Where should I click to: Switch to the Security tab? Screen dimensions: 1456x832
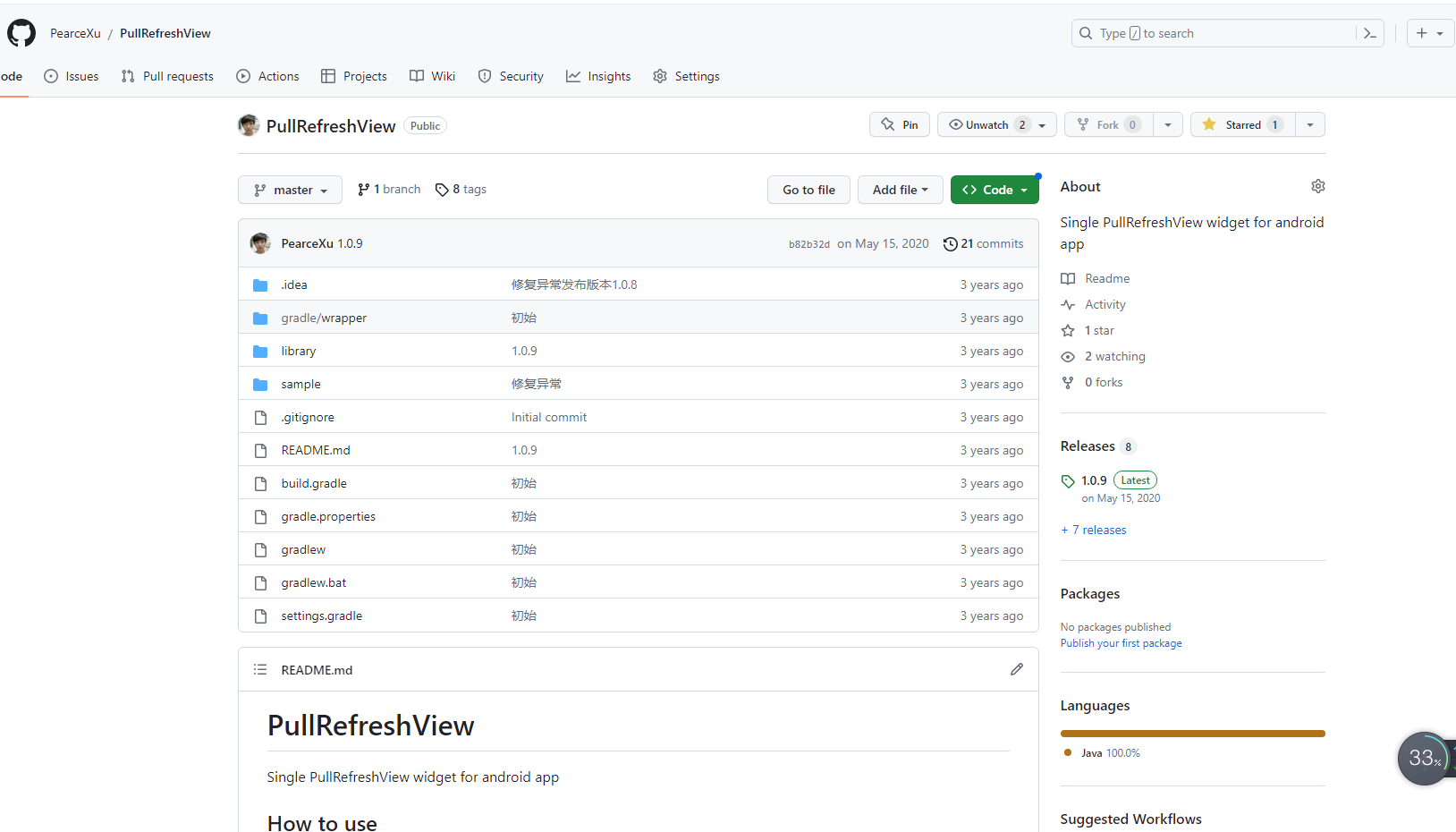coord(511,76)
